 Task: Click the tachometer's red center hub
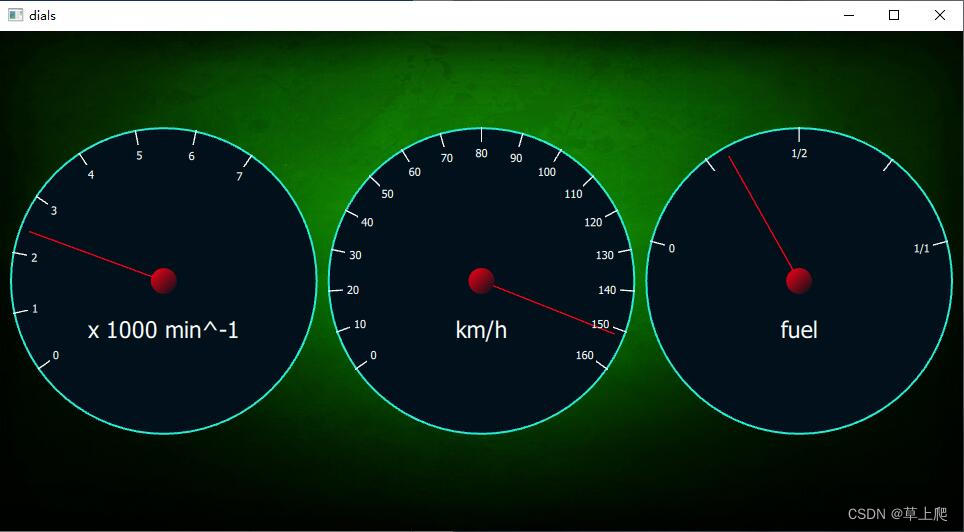point(164,280)
